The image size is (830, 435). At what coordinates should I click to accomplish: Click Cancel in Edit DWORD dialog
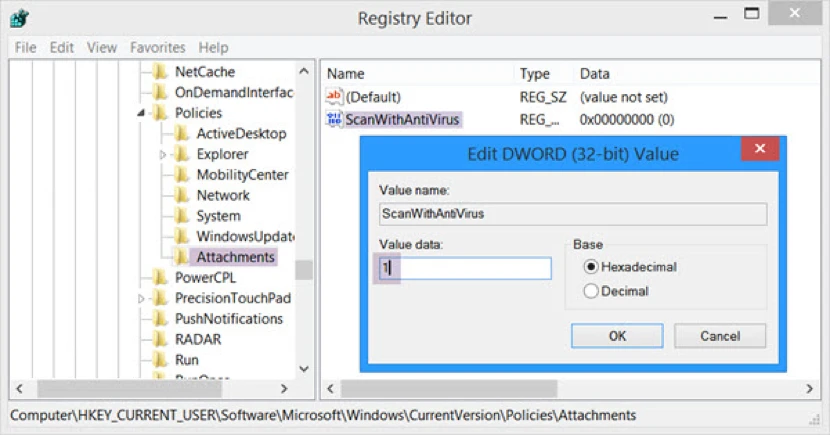pyautogui.click(x=720, y=336)
